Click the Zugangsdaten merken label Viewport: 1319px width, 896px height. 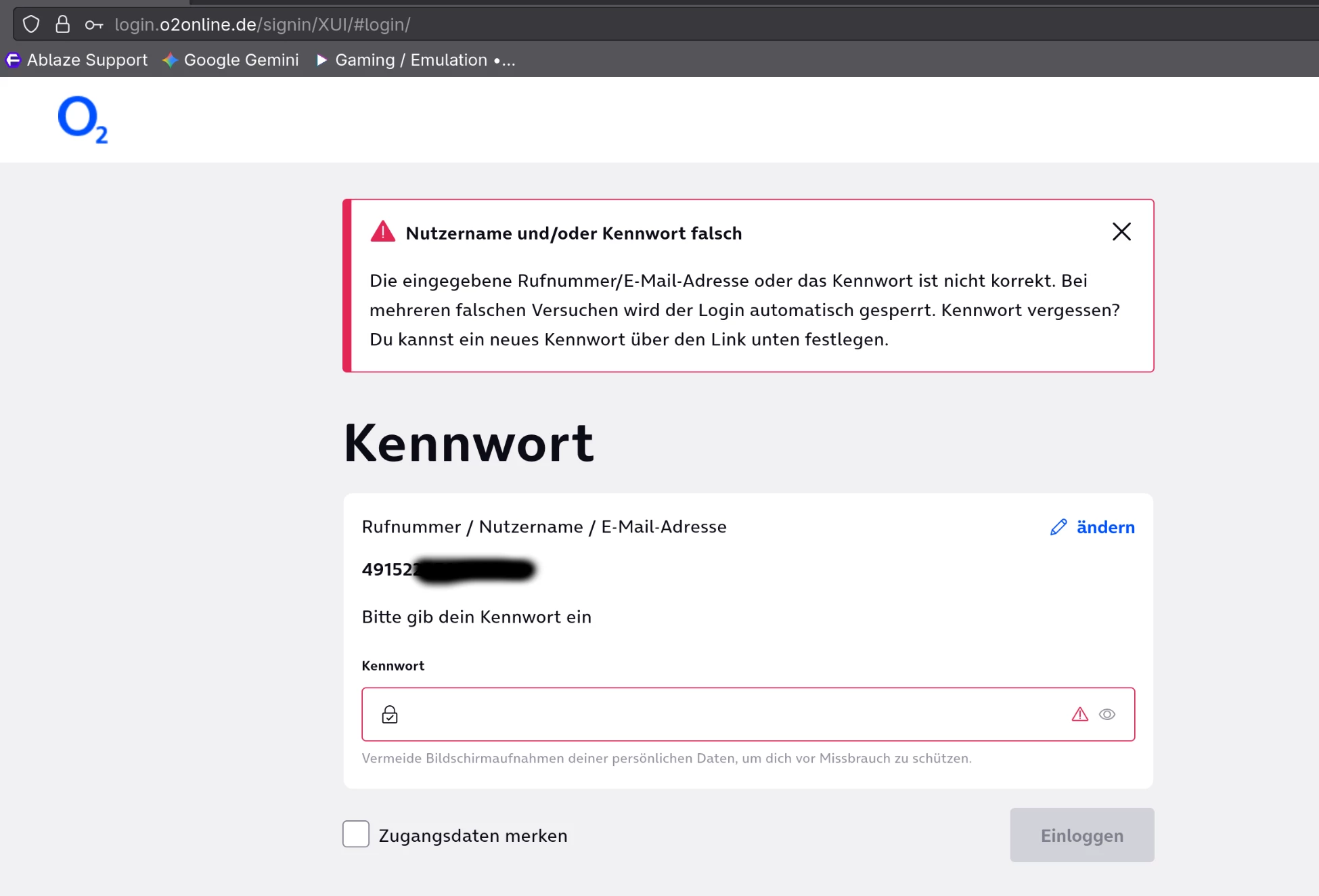pyautogui.click(x=472, y=836)
